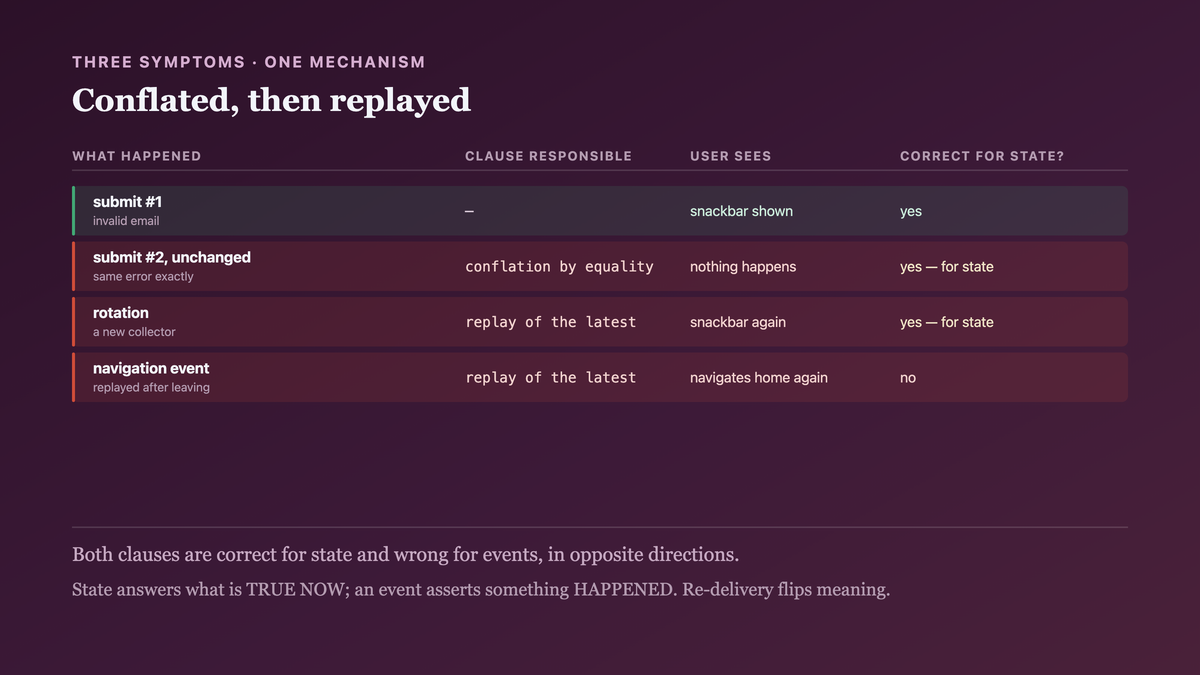
Task: Select 'navigation event' row title
Action: click(151, 368)
